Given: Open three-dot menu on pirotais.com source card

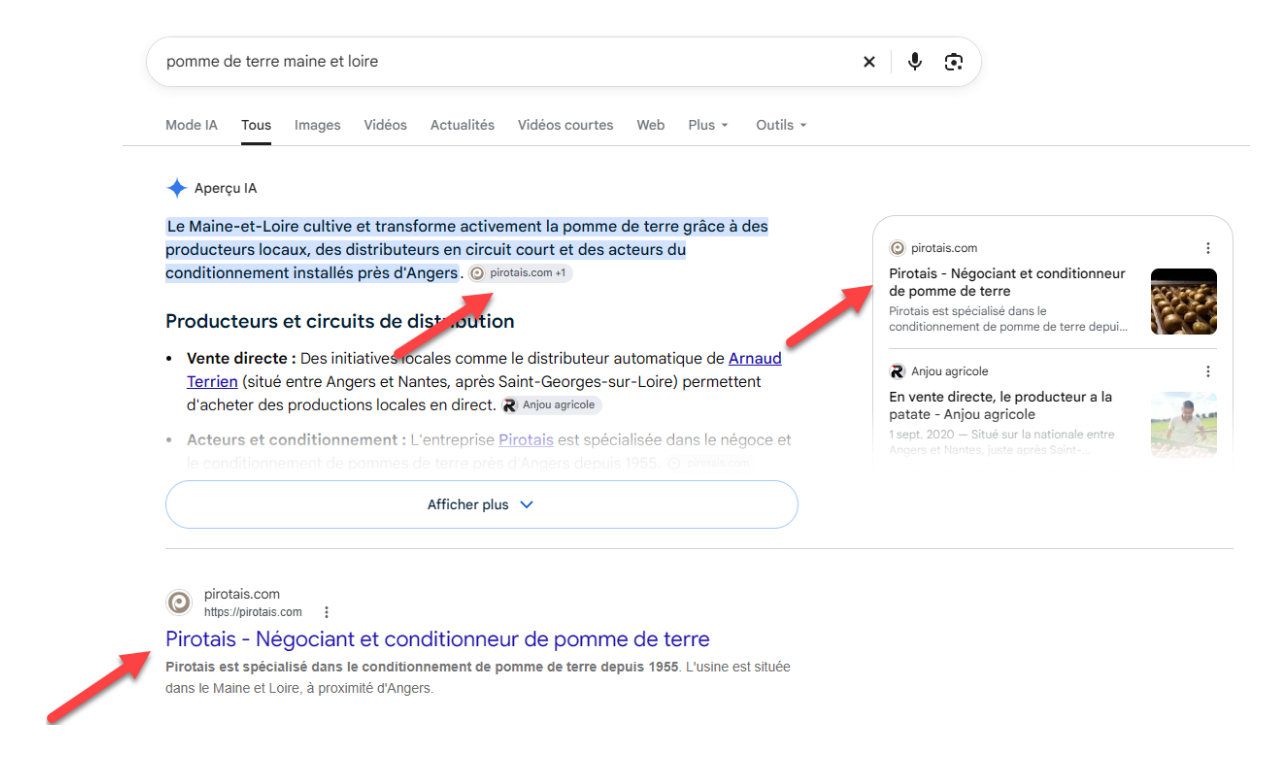Looking at the screenshot, I should (1208, 248).
